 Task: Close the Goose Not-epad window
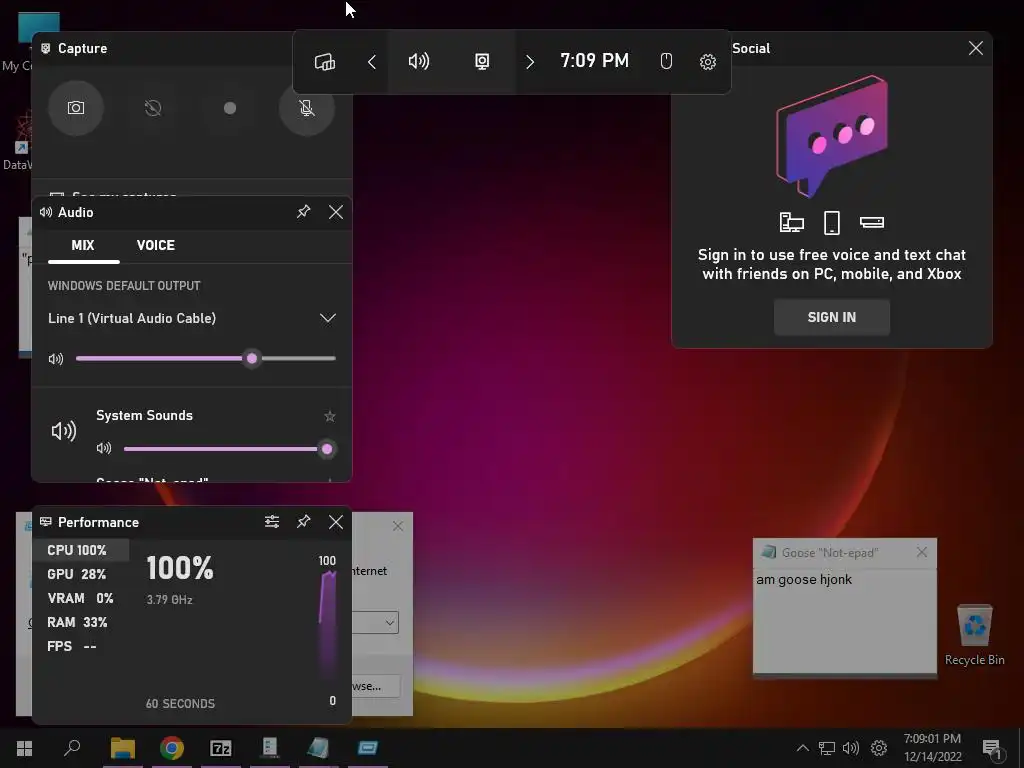click(921, 552)
